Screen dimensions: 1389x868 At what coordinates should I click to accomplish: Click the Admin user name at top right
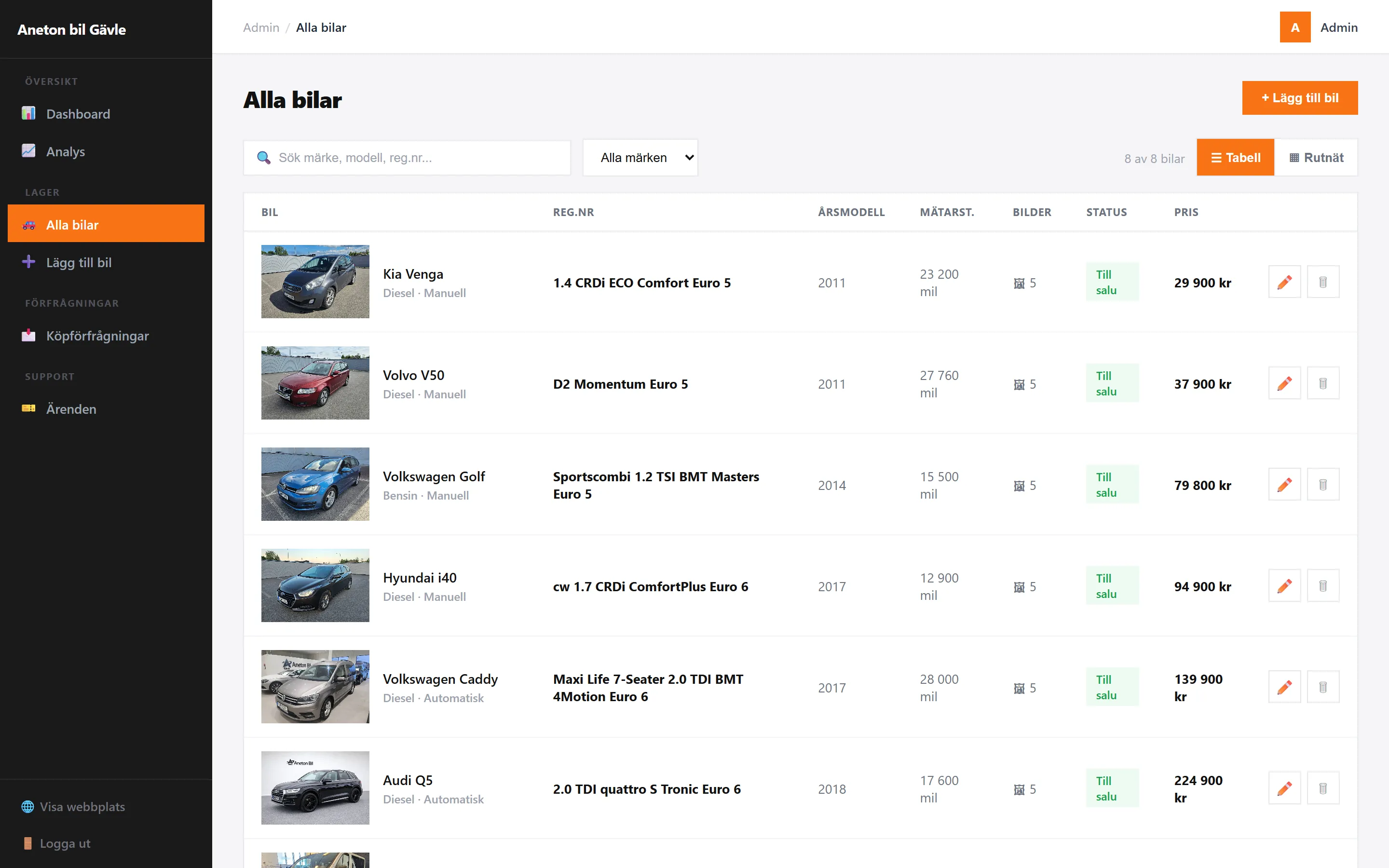tap(1338, 27)
